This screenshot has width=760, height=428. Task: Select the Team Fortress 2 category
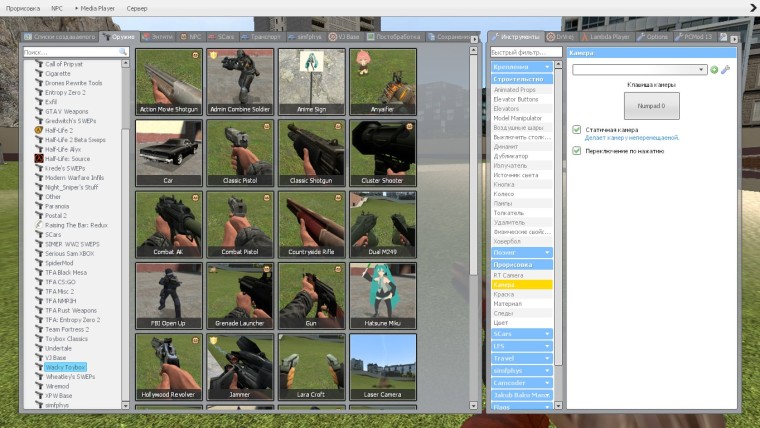point(67,329)
